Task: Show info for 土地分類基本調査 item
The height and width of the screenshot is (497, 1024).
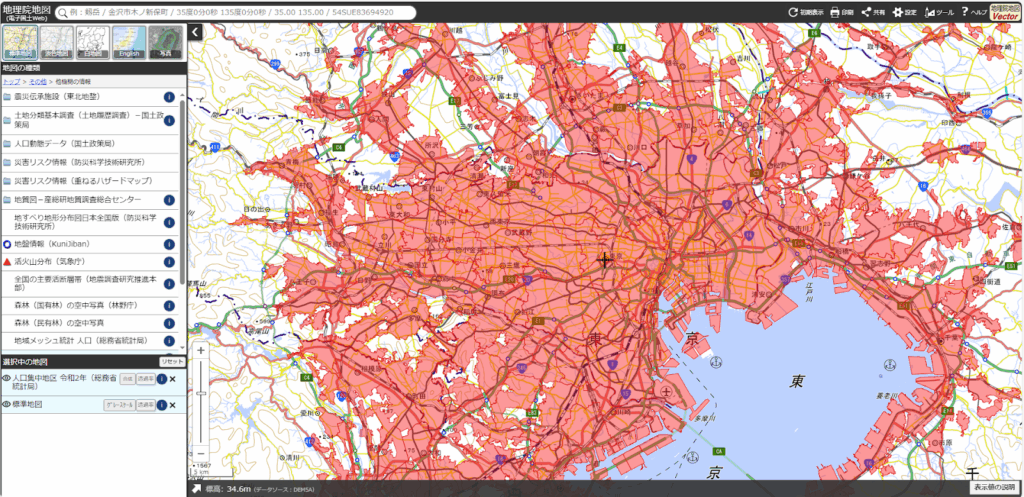Action: (169, 120)
